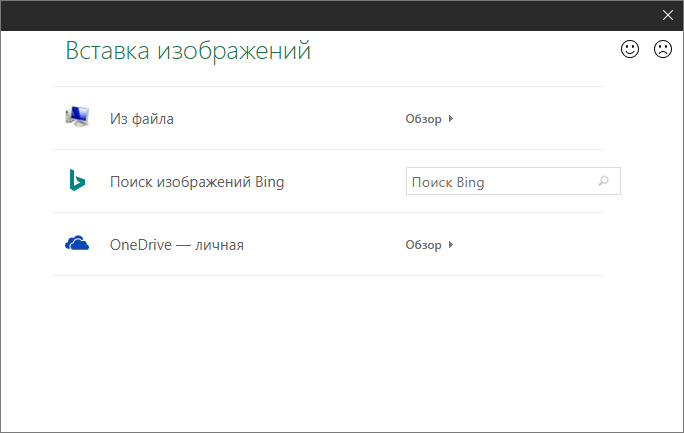Select the OneDrive — личная label
The width and height of the screenshot is (684, 433).
tap(176, 245)
